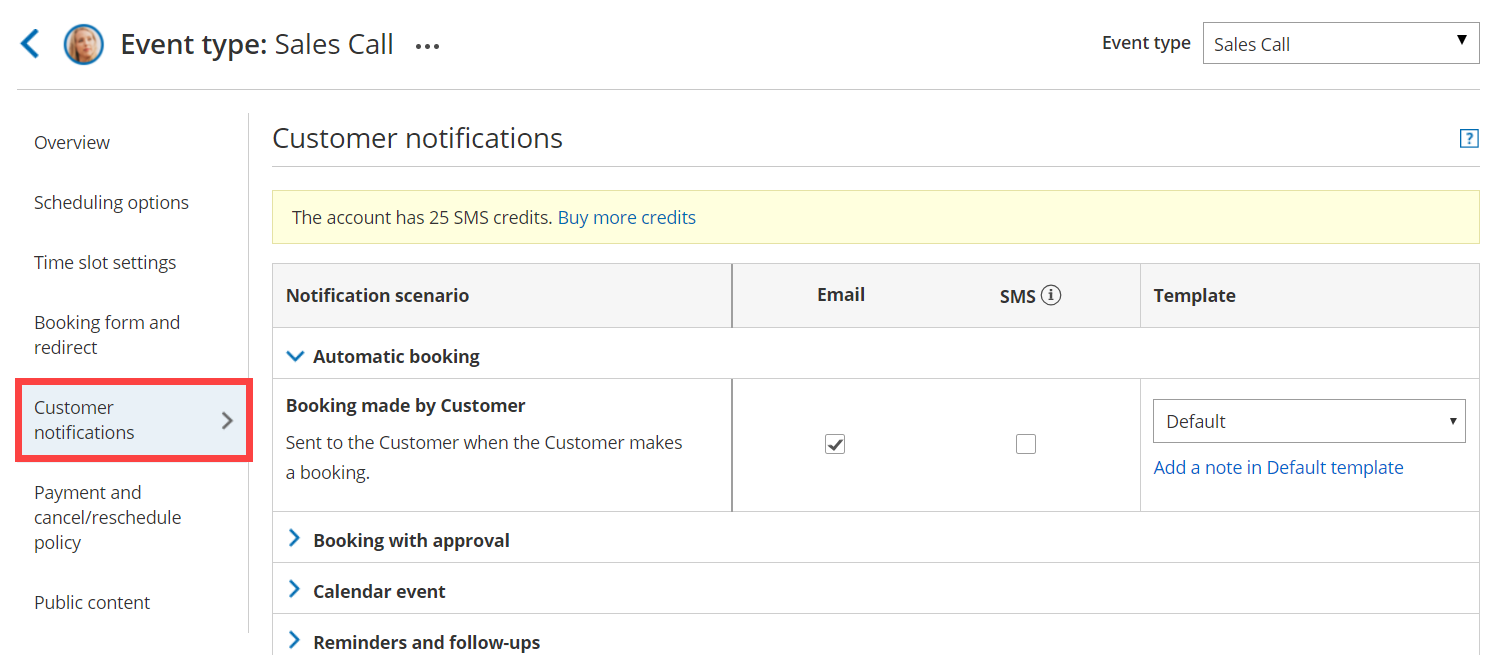Viewport: 1498px width, 655px height.
Task: Uncheck Email for Booking made by Customer
Action: (x=835, y=444)
